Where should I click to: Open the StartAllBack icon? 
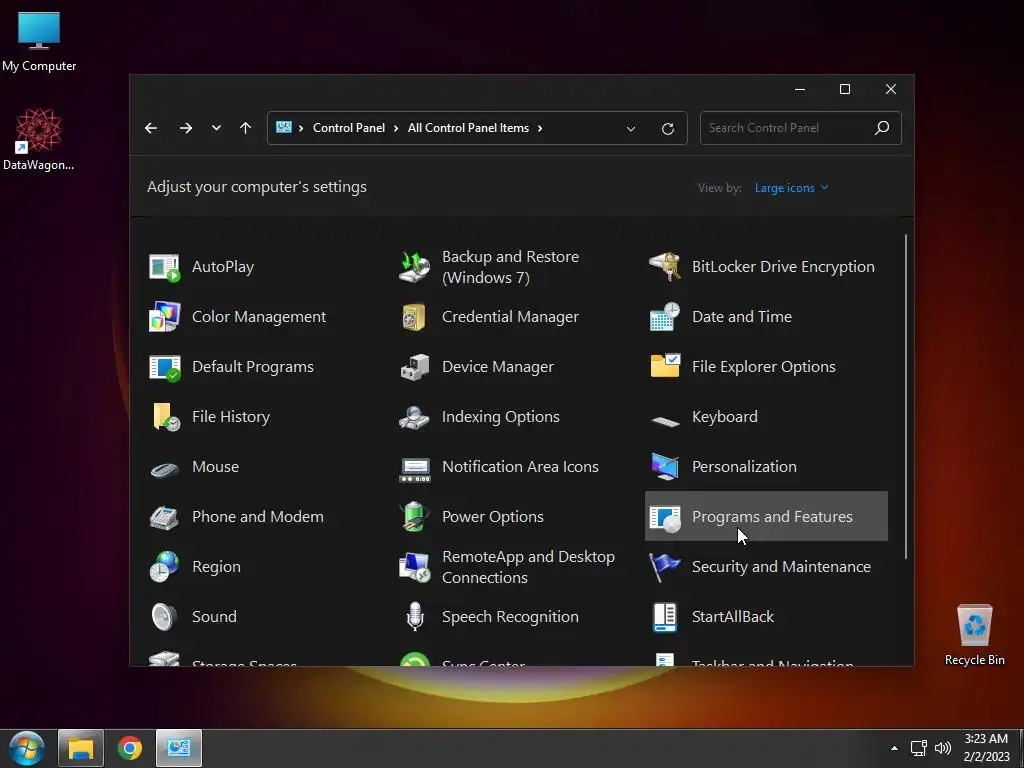(665, 616)
